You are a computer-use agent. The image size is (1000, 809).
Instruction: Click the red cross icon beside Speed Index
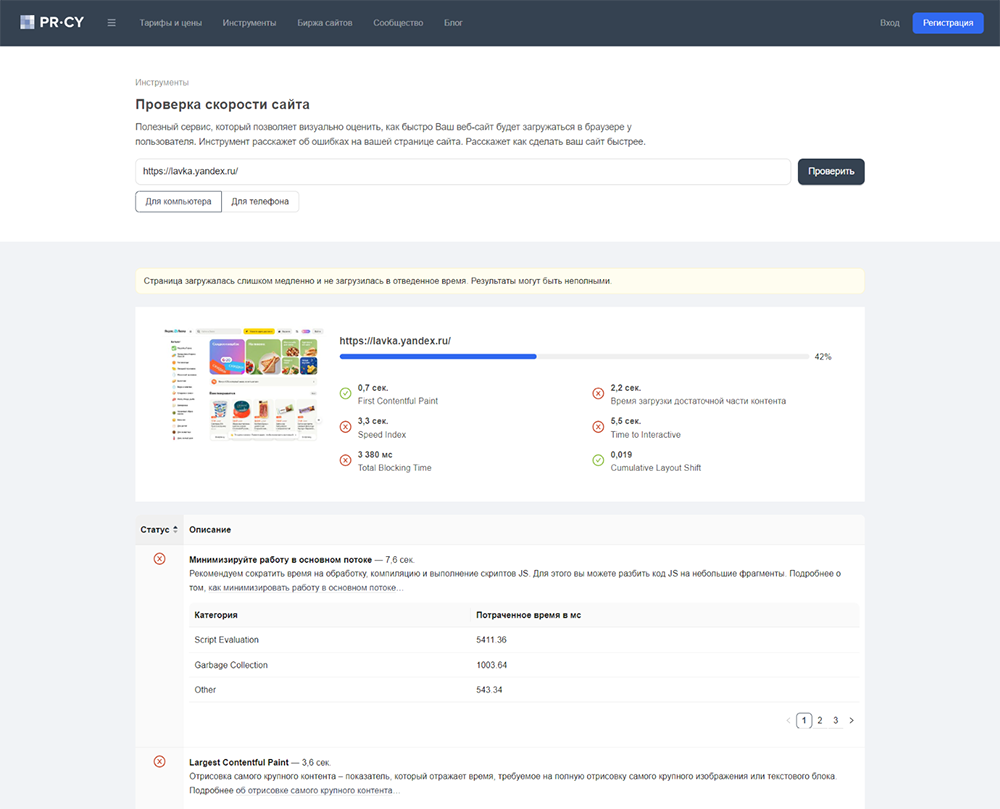coord(345,427)
